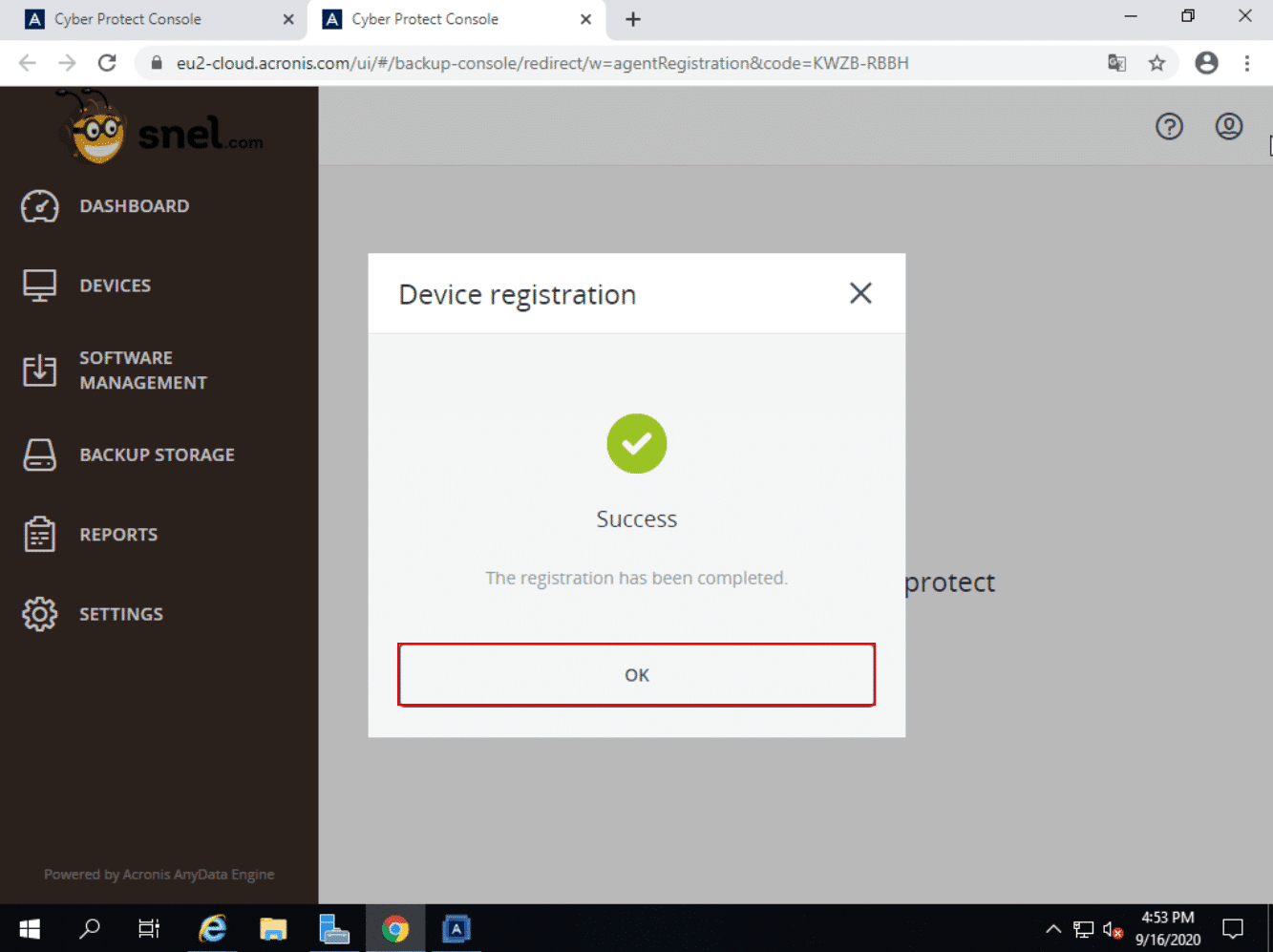Open Chrome three-dot menu
1273x952 pixels.
tap(1247, 63)
